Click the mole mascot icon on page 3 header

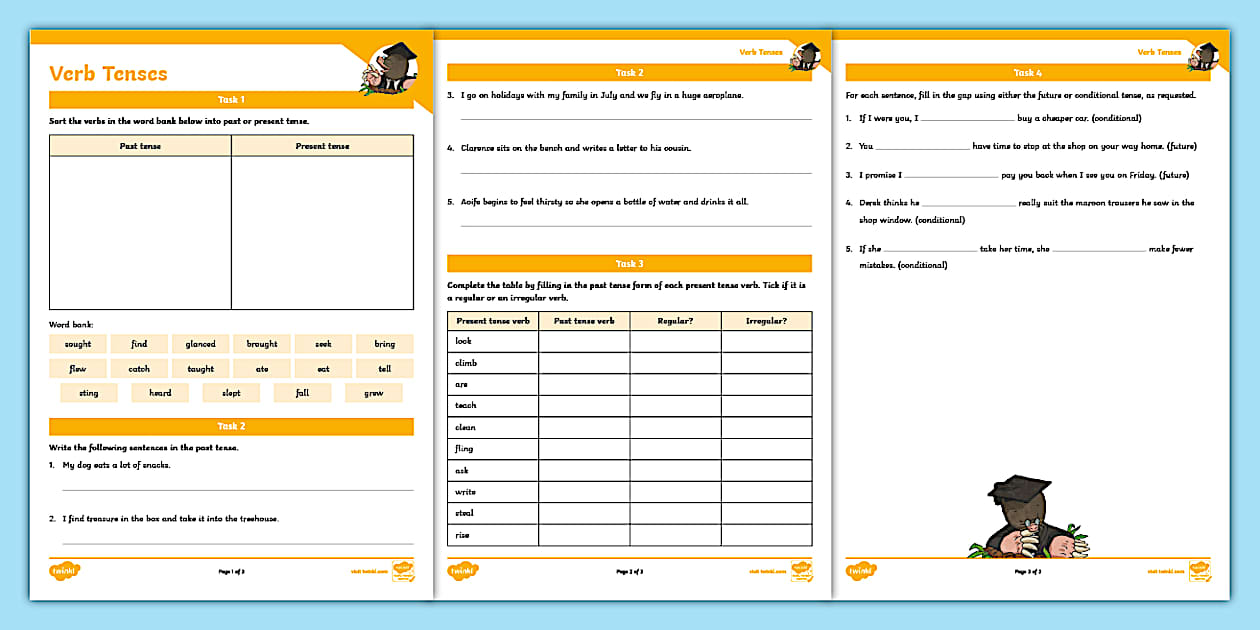pyautogui.click(x=1203, y=55)
